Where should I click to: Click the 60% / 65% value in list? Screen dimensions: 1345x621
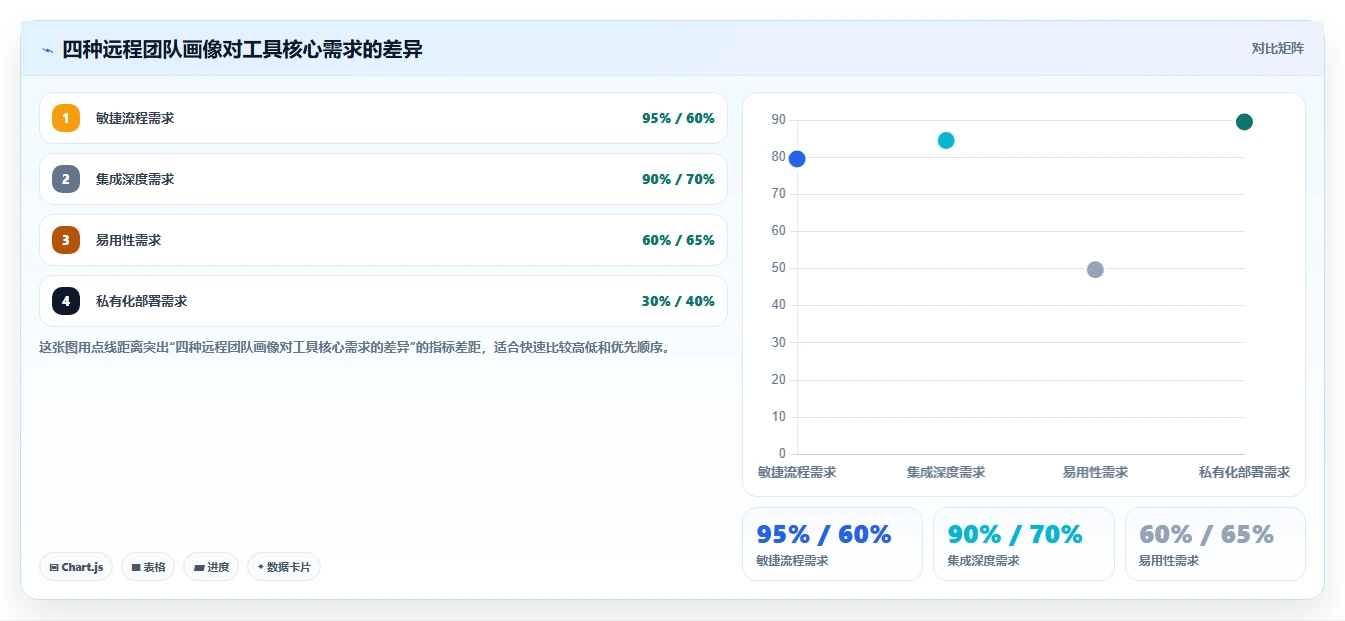678,240
